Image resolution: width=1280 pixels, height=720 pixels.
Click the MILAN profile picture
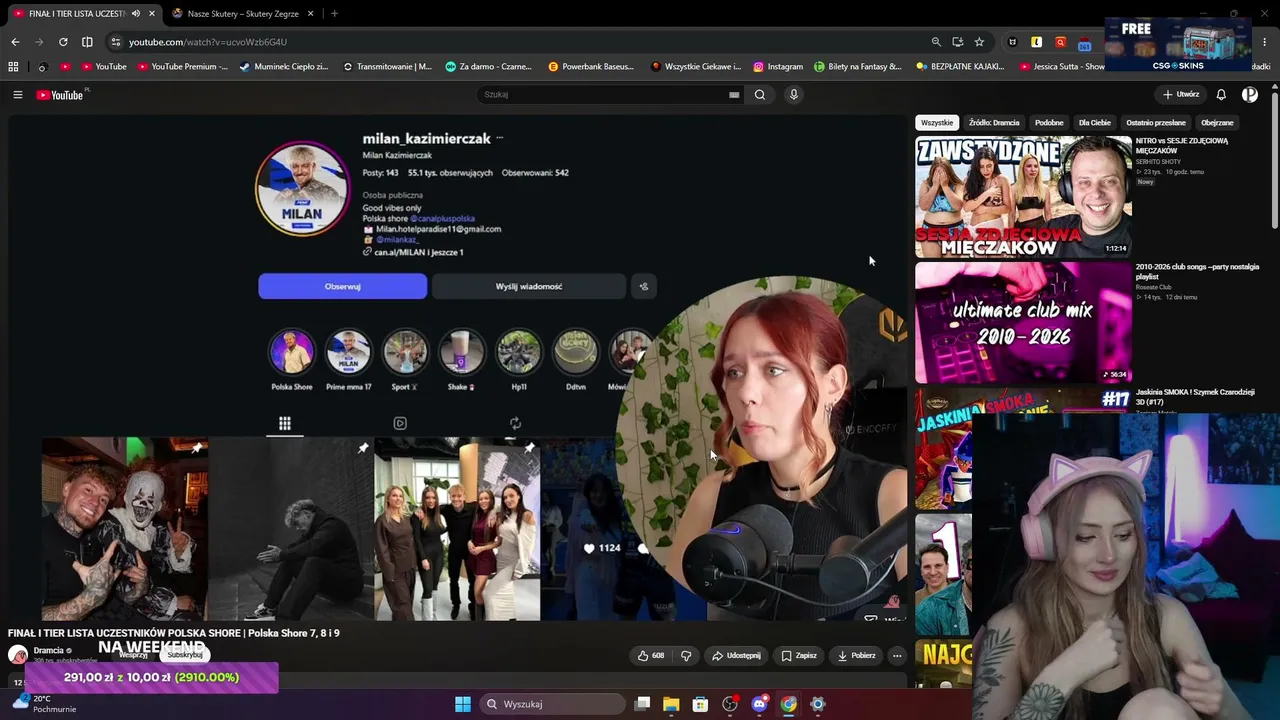coord(302,189)
